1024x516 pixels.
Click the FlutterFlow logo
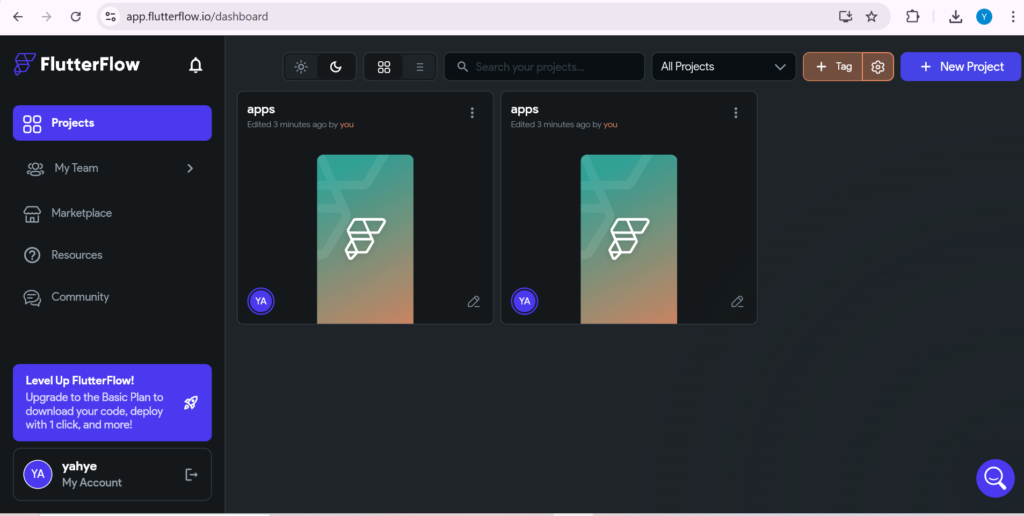(77, 65)
